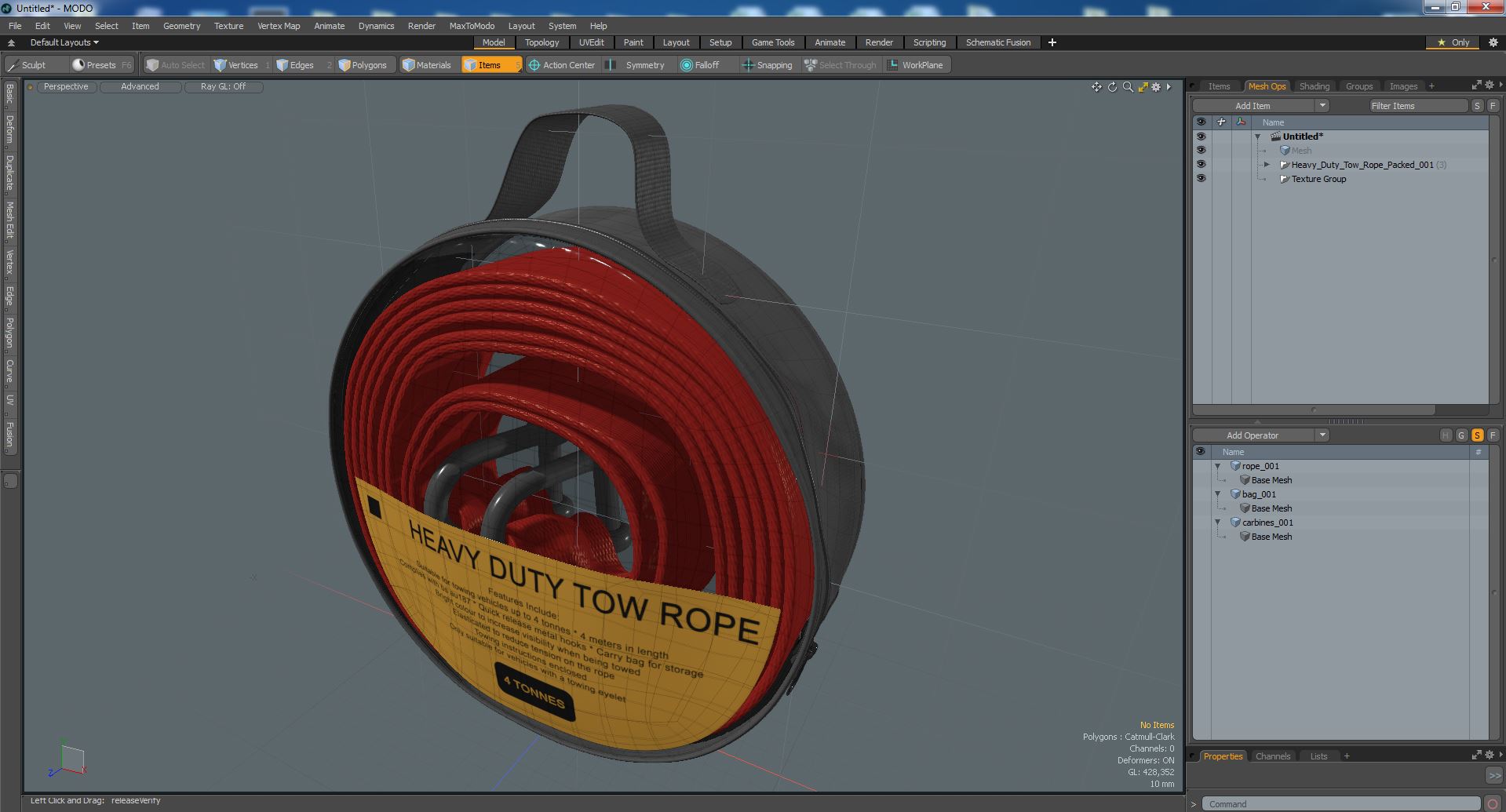1506x812 pixels.
Task: Click the record button beside Command
Action: click(1493, 804)
